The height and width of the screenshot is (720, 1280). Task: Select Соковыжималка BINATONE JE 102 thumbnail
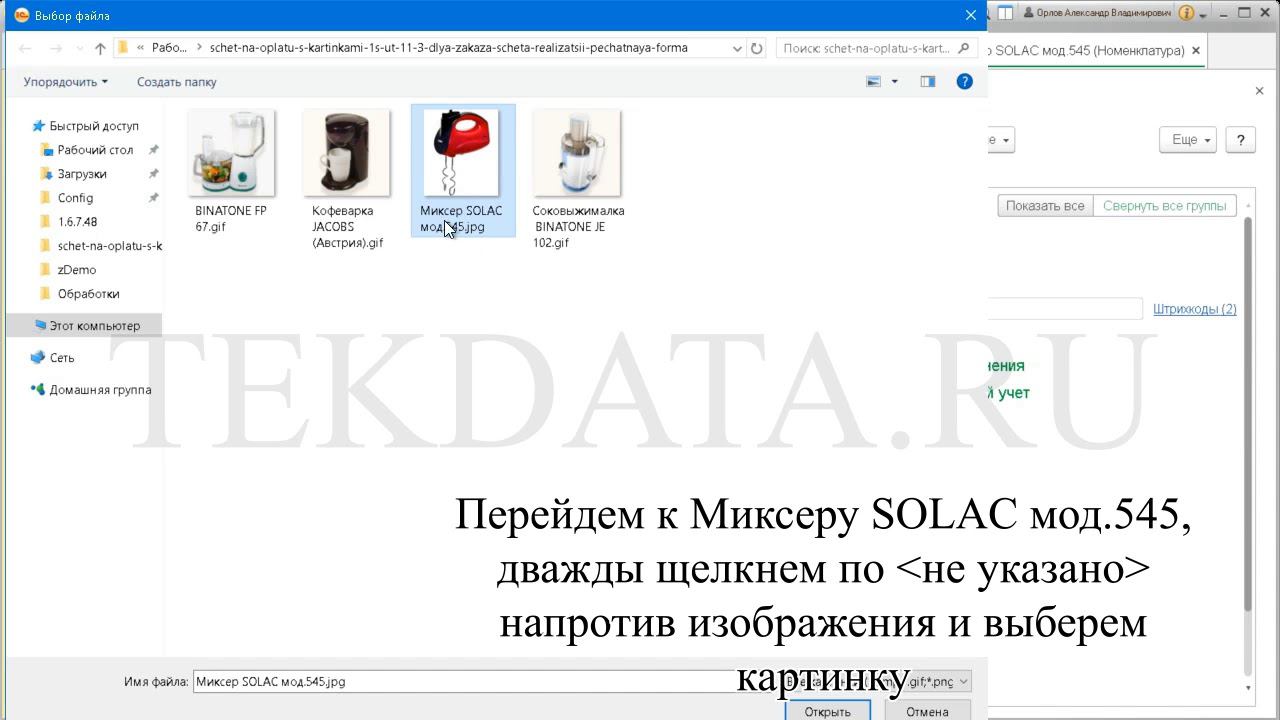[577, 153]
